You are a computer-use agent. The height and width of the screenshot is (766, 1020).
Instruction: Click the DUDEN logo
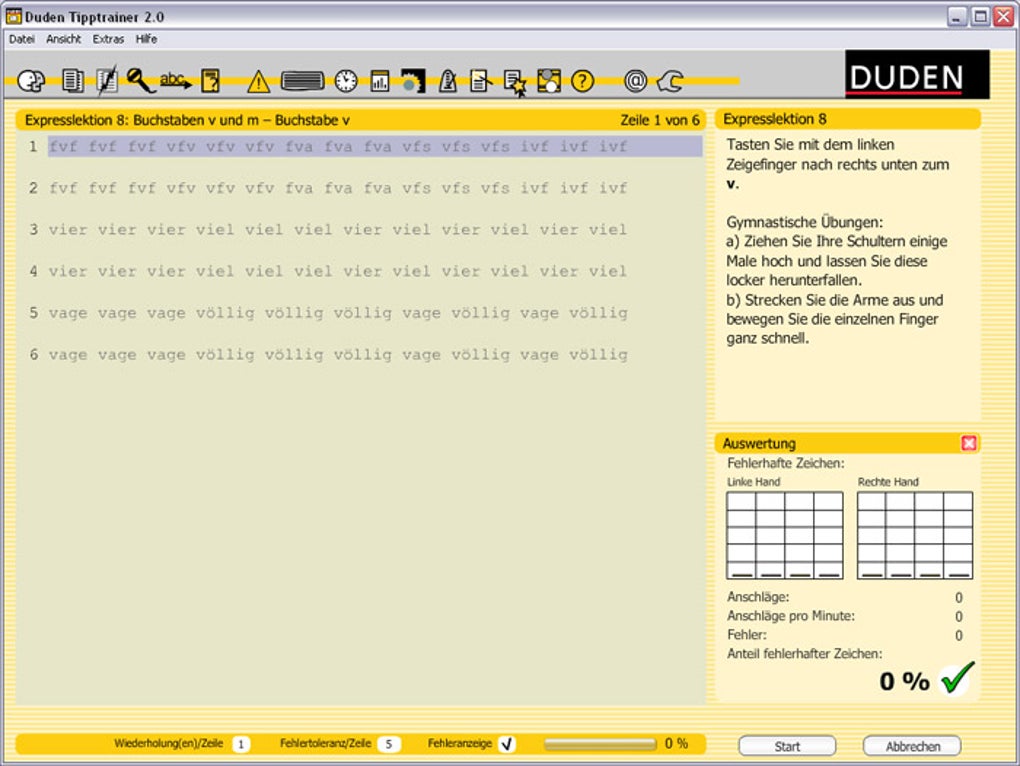coord(917,75)
